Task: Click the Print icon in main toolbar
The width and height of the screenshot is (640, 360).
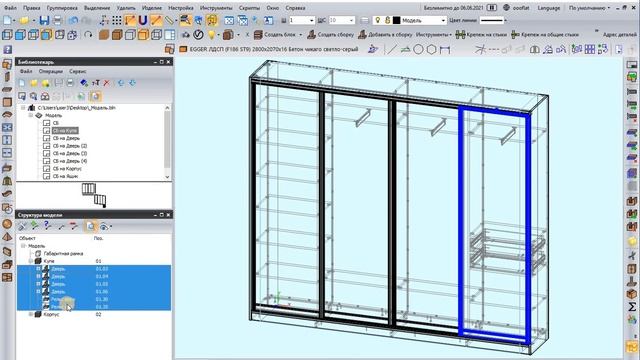Action: (x=58, y=20)
